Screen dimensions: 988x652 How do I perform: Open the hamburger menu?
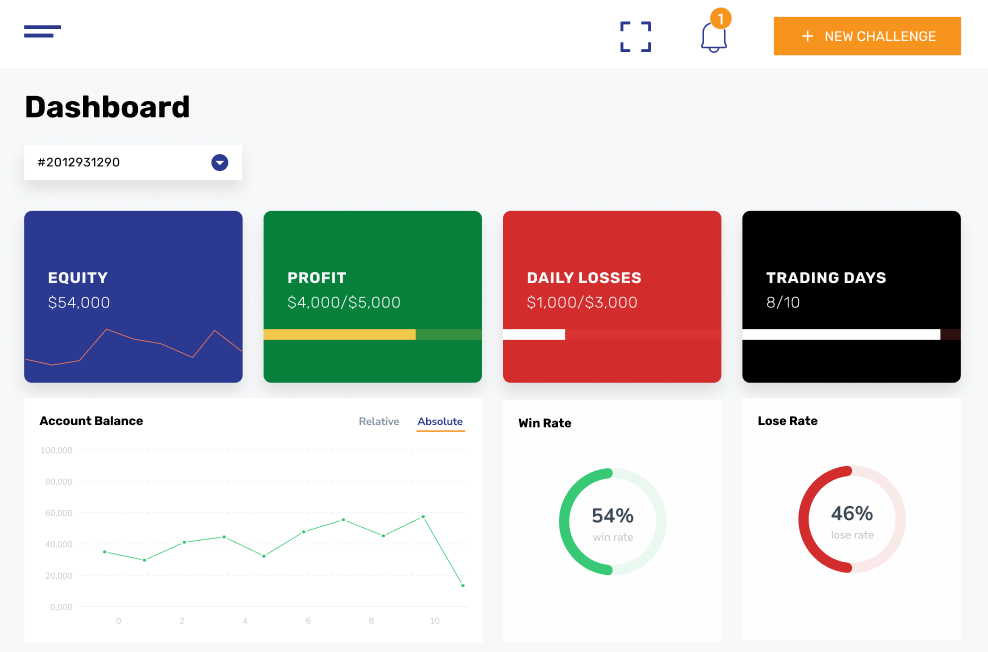(42, 32)
